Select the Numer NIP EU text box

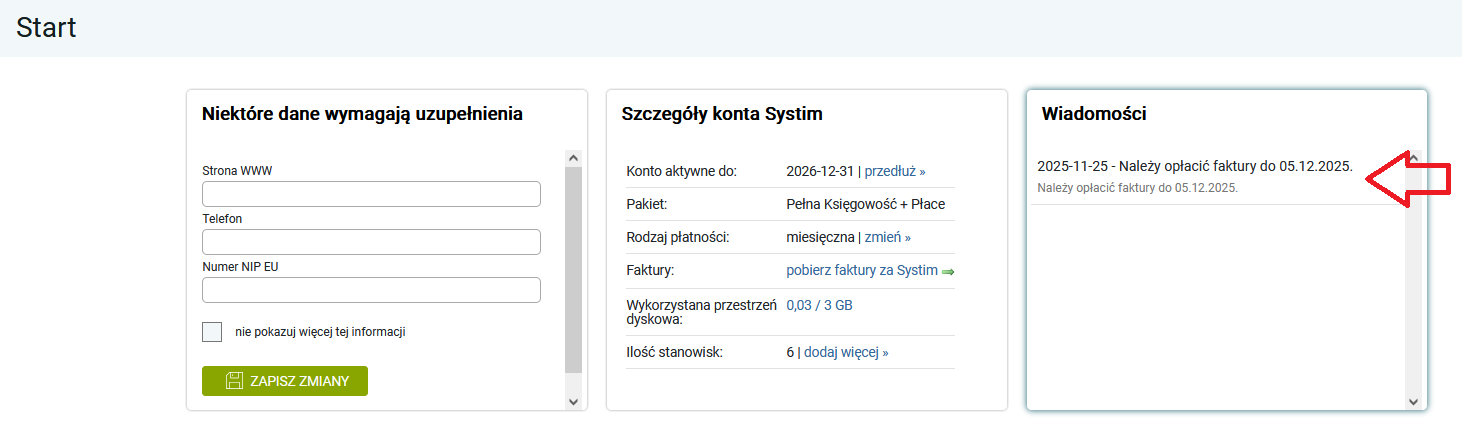(371, 290)
